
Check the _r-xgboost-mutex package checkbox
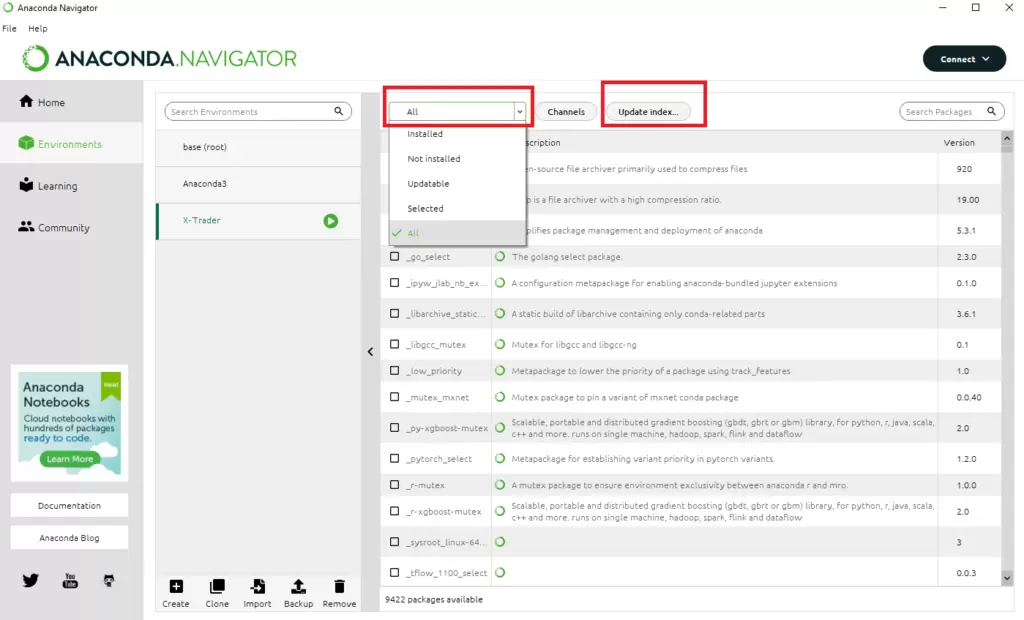click(394, 511)
